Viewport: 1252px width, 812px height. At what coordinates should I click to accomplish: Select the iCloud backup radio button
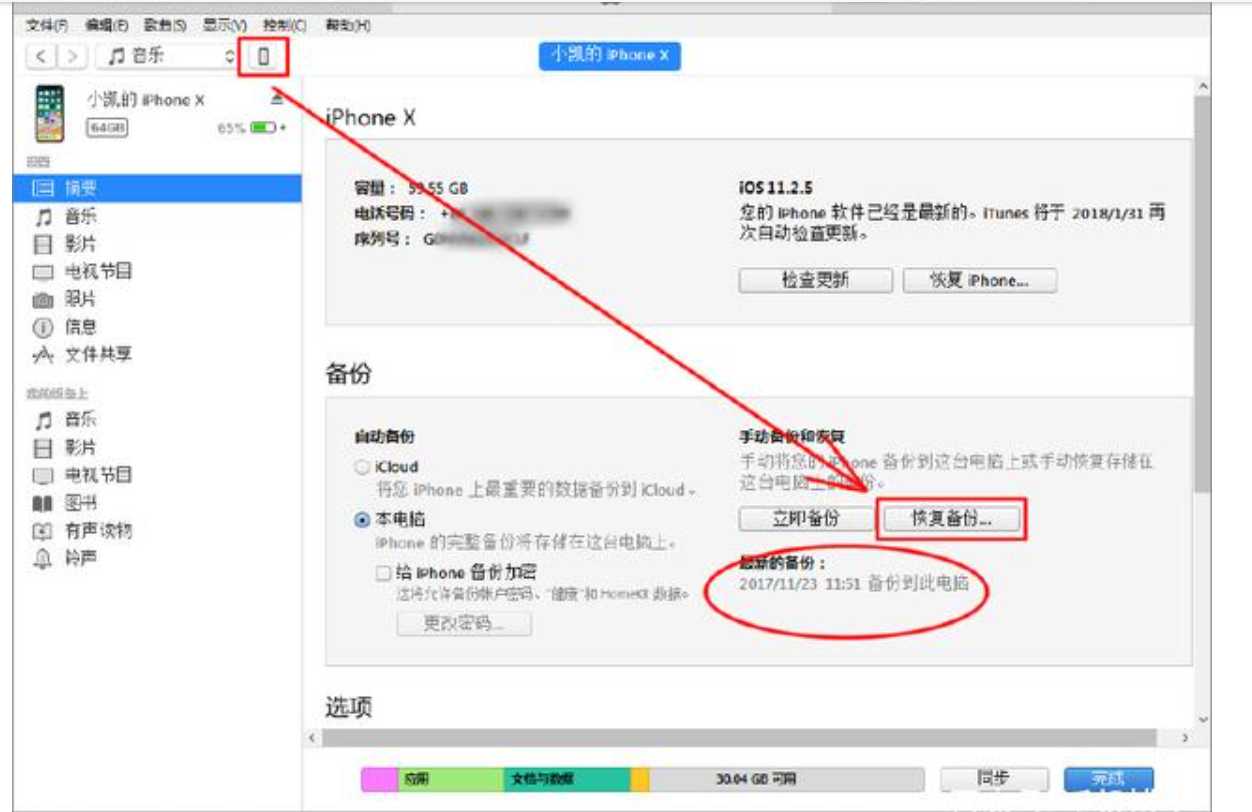pyautogui.click(x=362, y=467)
